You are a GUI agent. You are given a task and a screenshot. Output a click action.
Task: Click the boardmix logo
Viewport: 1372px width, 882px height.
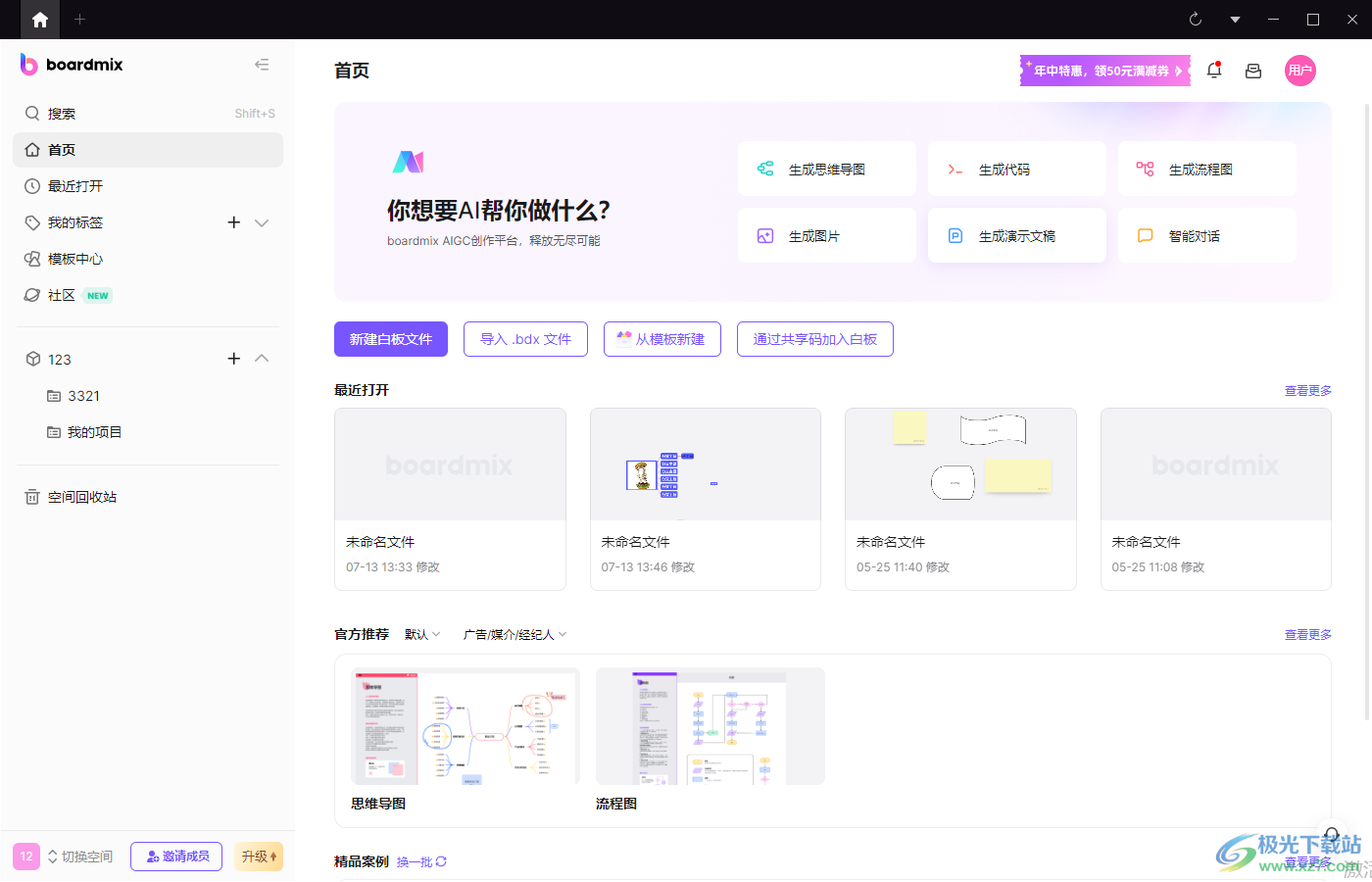point(72,65)
